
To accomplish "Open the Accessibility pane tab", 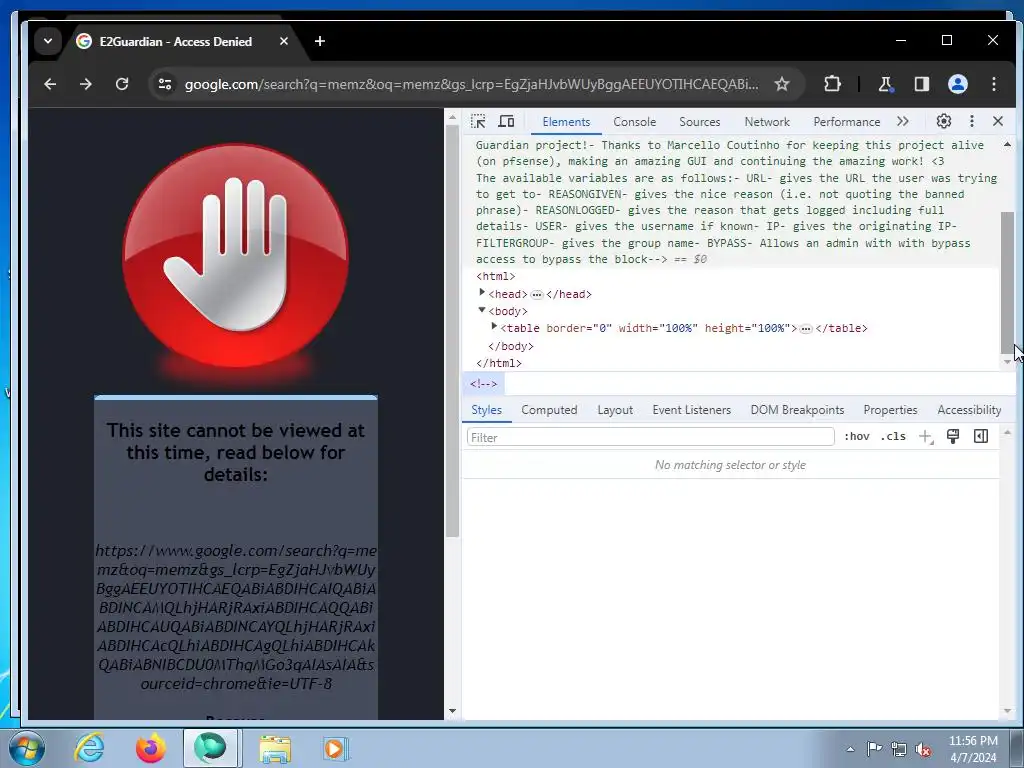I will [x=969, y=410].
